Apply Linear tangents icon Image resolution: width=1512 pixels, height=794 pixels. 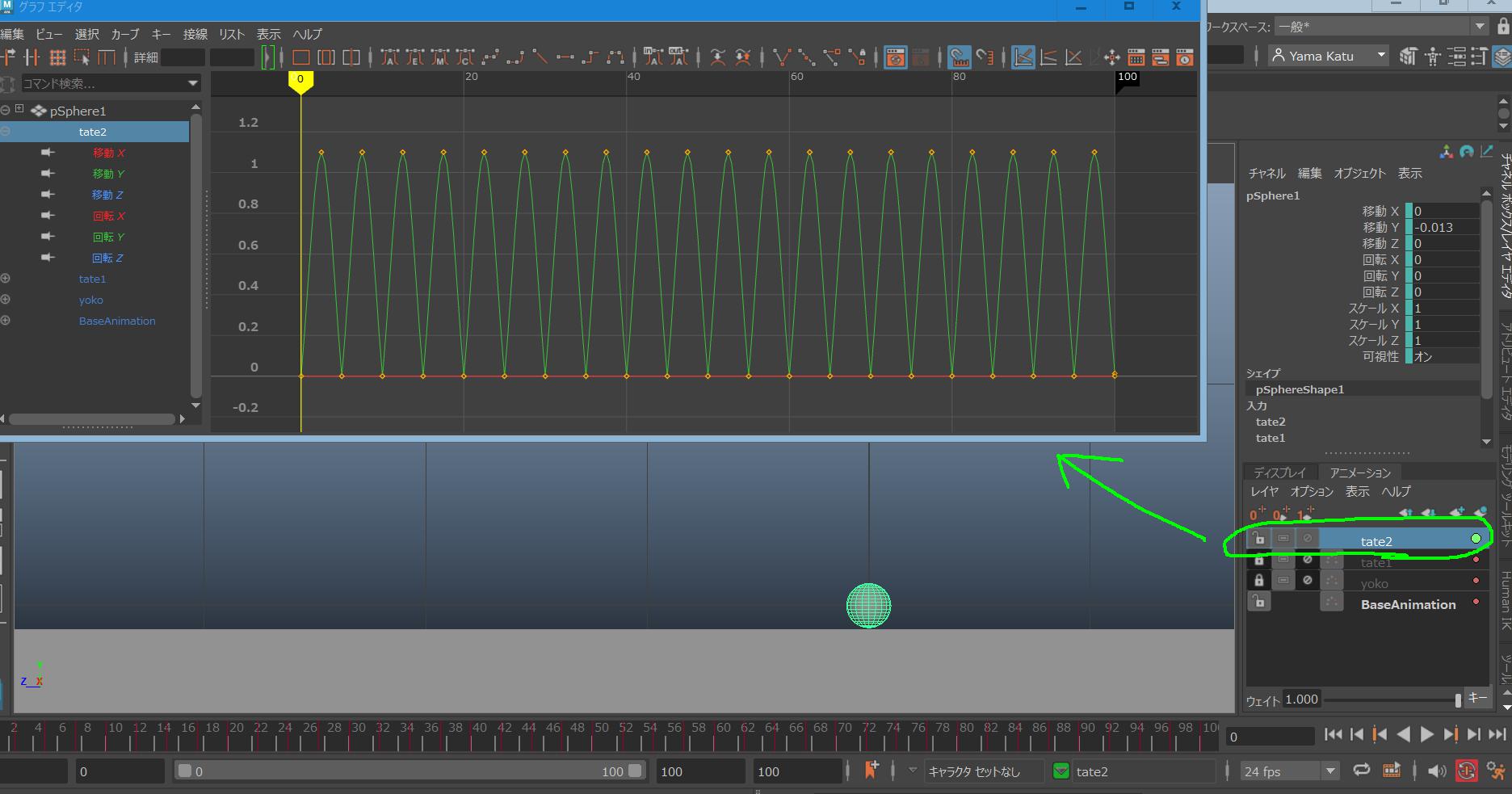point(540,57)
